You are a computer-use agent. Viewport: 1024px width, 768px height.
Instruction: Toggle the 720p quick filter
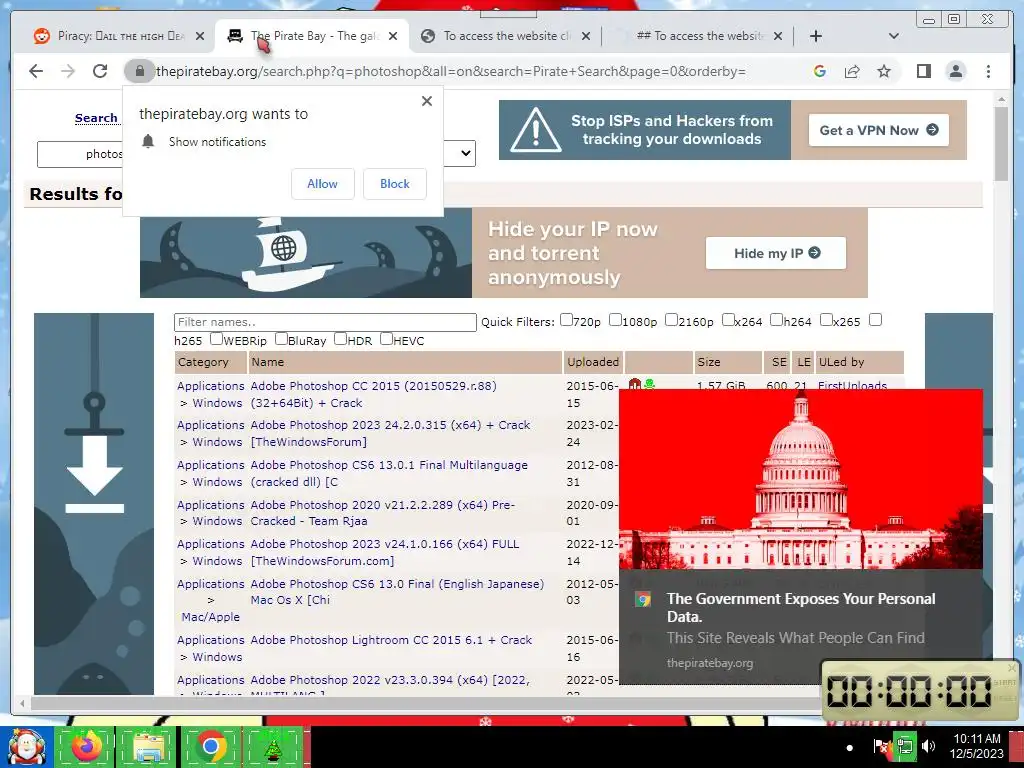click(x=566, y=319)
